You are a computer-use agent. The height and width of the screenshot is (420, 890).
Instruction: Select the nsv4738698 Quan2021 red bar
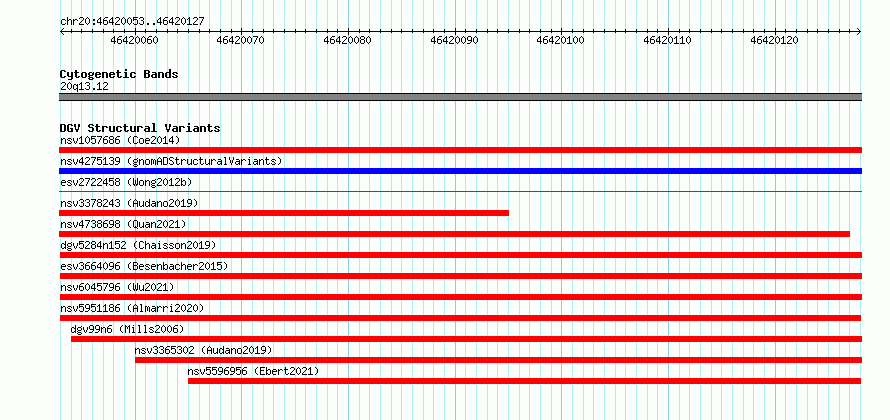pos(455,234)
